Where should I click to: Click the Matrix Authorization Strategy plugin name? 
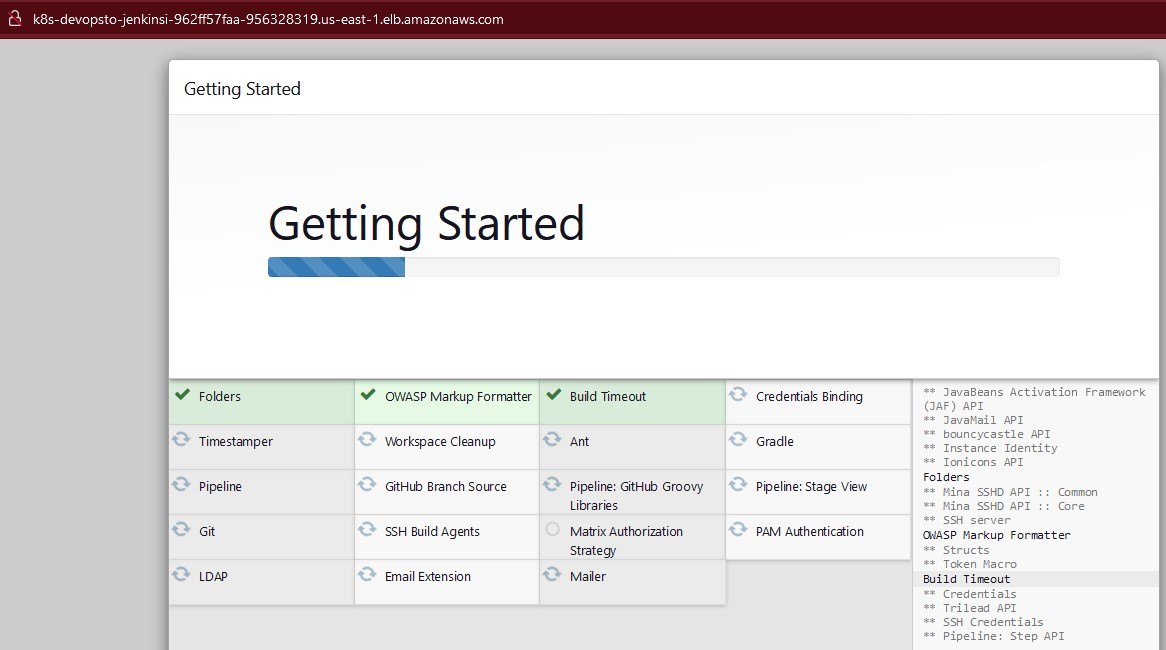click(x=626, y=541)
